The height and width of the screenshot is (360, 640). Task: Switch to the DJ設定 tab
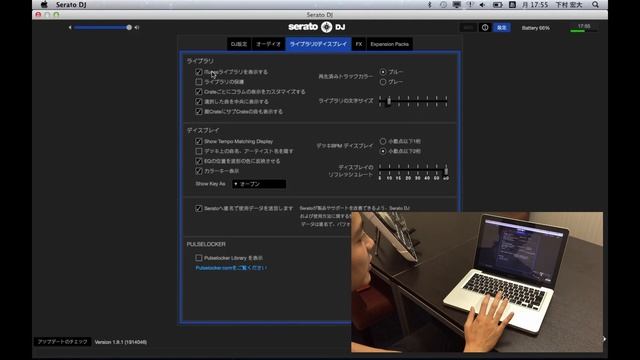[239, 44]
